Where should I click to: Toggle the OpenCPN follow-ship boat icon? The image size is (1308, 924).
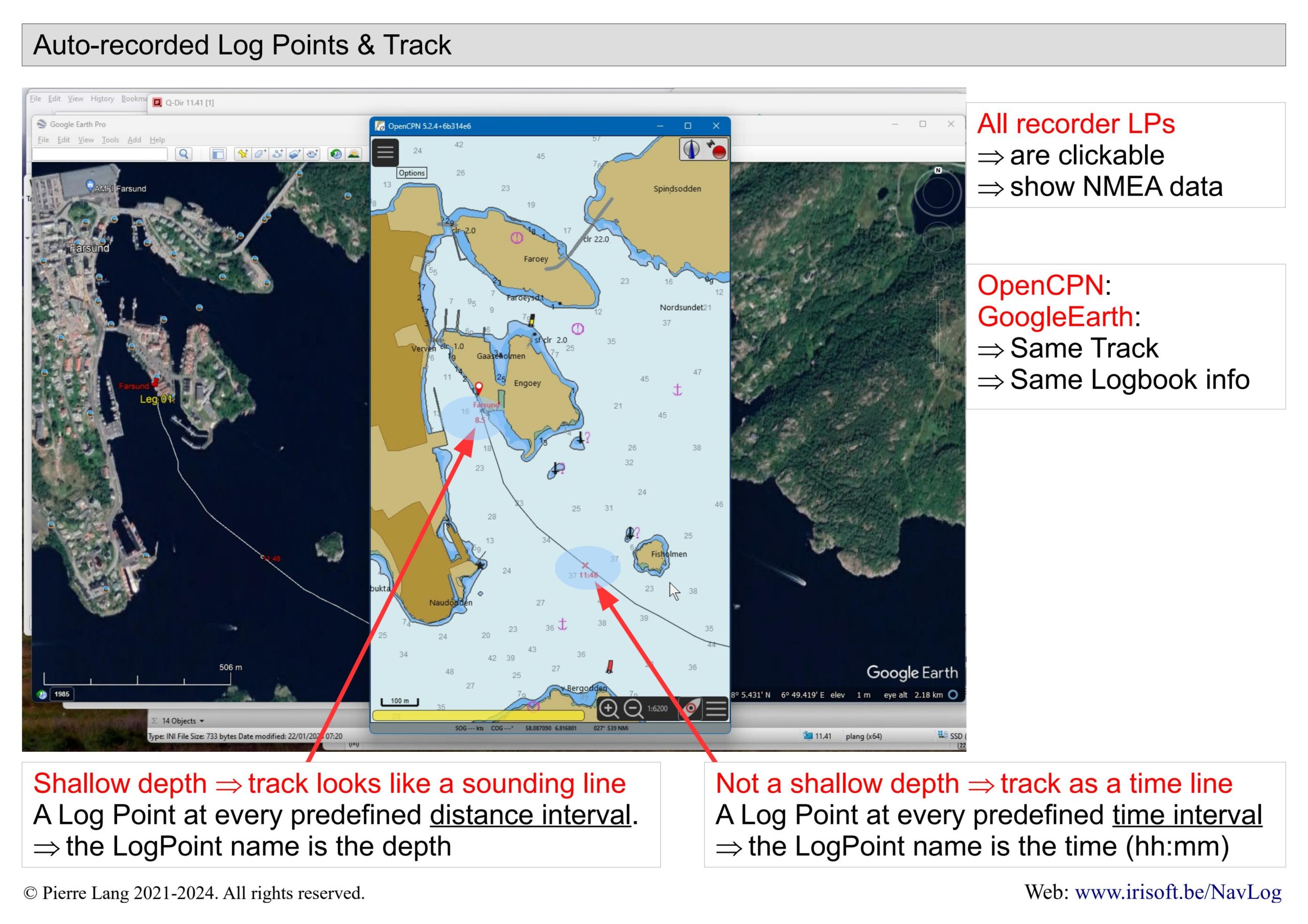691,708
